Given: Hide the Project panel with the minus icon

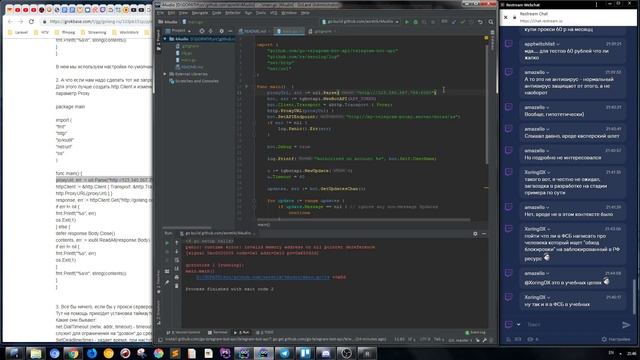Looking at the screenshot, I should (x=230, y=31).
